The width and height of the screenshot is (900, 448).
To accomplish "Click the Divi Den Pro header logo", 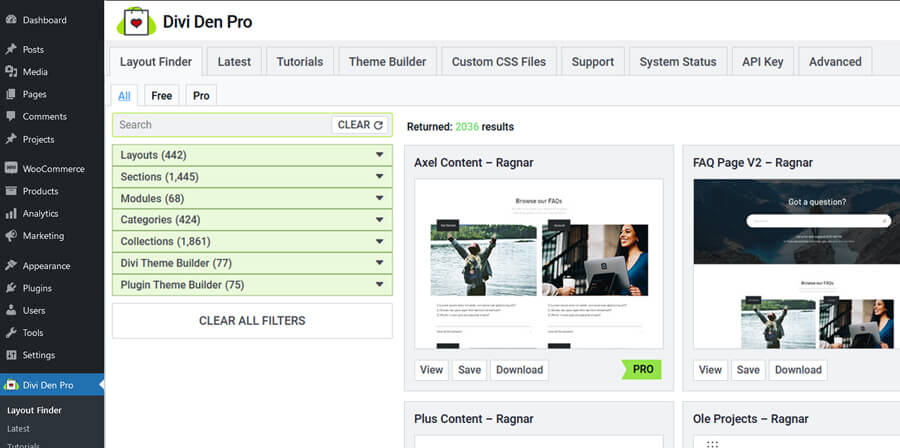I will 136,22.
